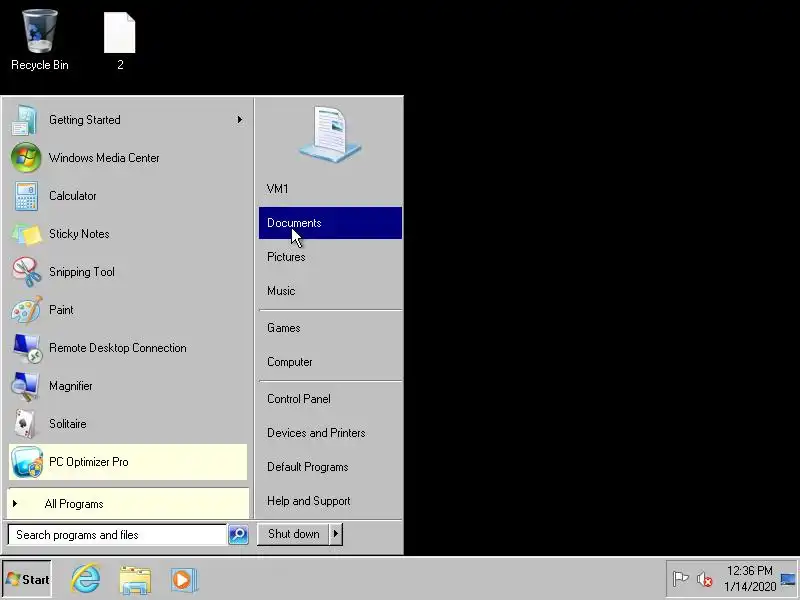Click the Search programs and files box
This screenshot has height=600, width=800.
pos(117,535)
